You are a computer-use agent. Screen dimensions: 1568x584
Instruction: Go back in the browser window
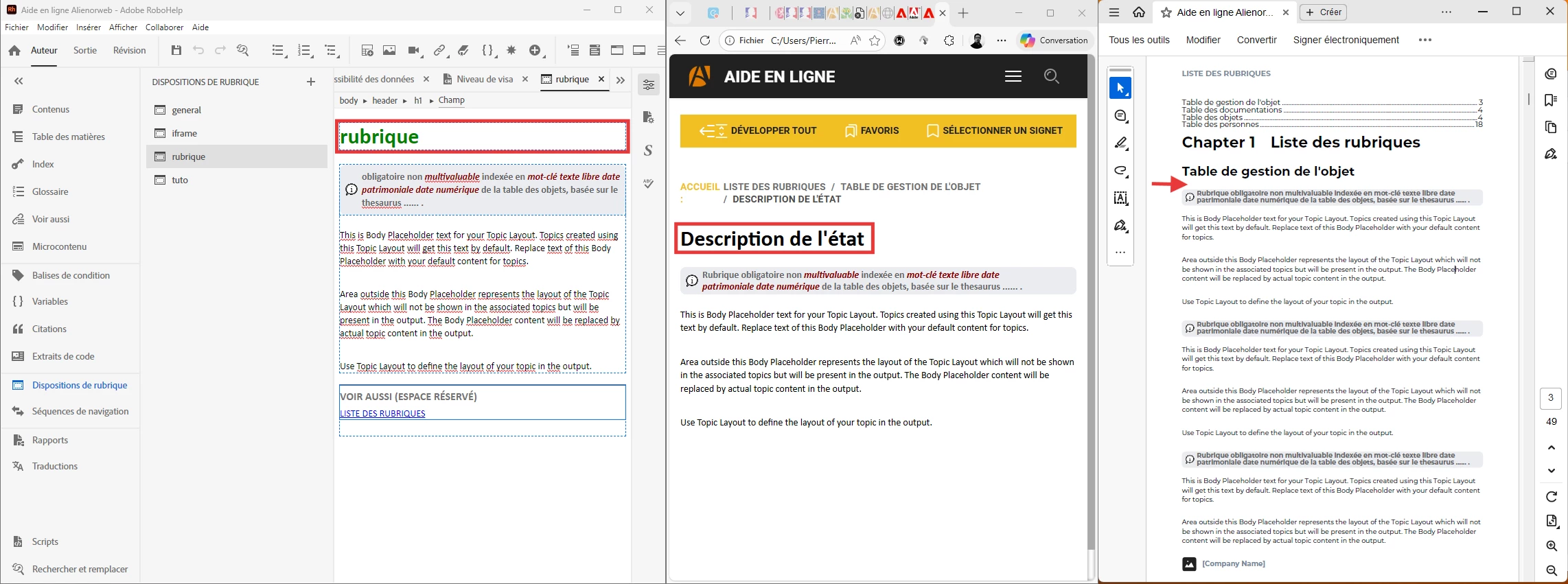tap(680, 40)
